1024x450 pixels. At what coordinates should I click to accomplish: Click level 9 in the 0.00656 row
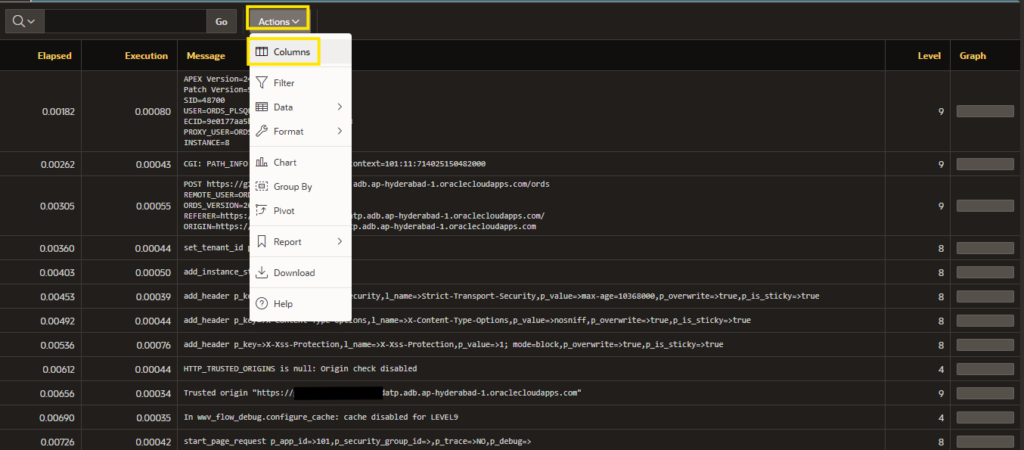[941, 393]
